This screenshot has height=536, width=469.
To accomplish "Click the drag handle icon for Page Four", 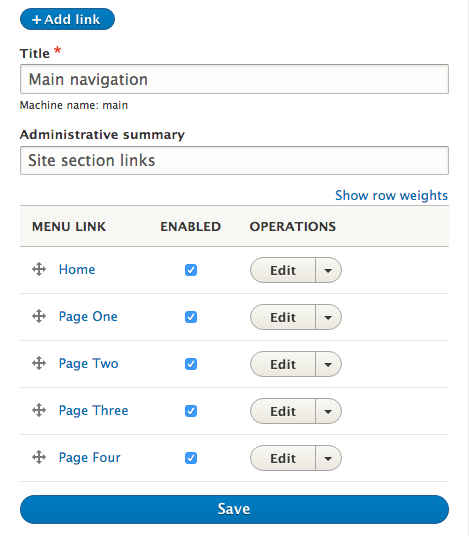I will tap(39, 457).
